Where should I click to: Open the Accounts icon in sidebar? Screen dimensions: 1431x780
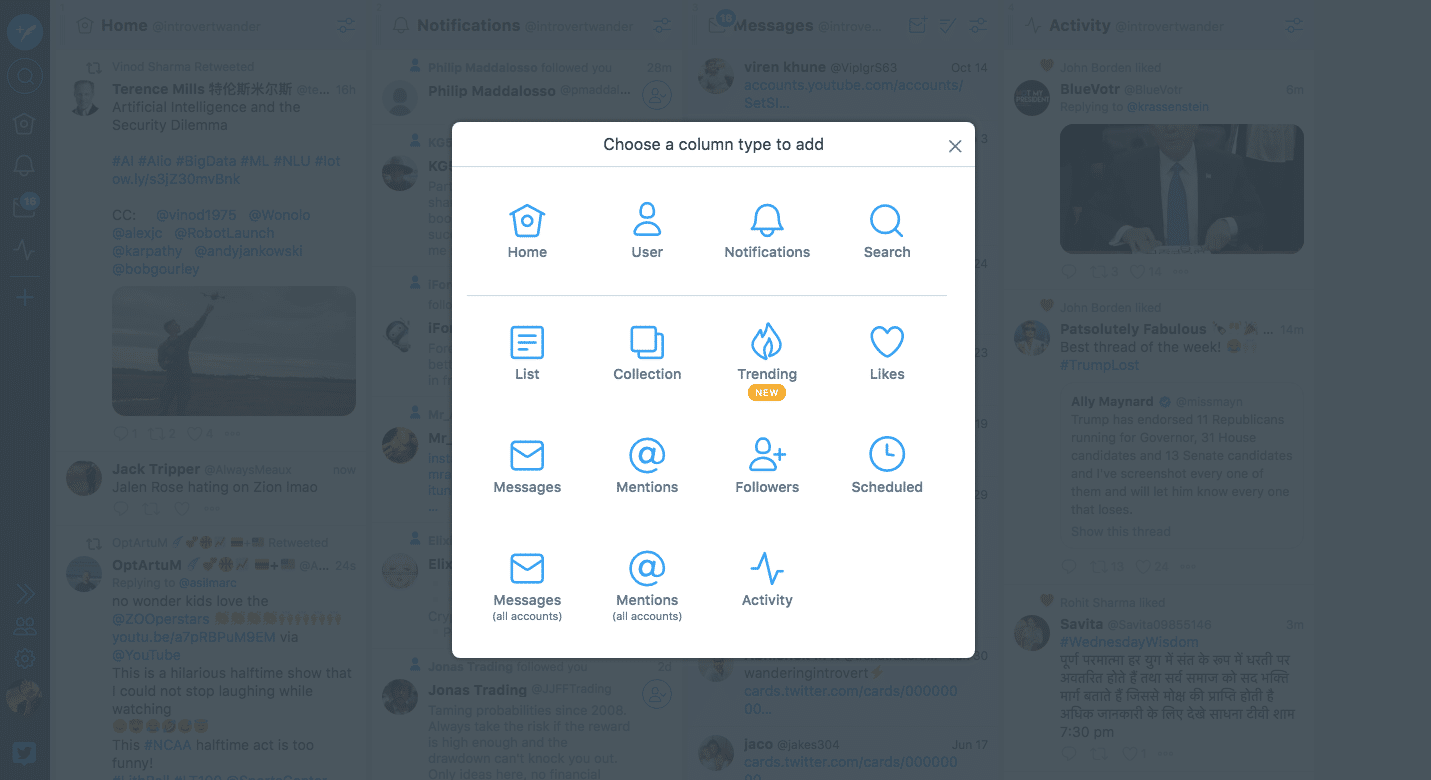[x=25, y=627]
